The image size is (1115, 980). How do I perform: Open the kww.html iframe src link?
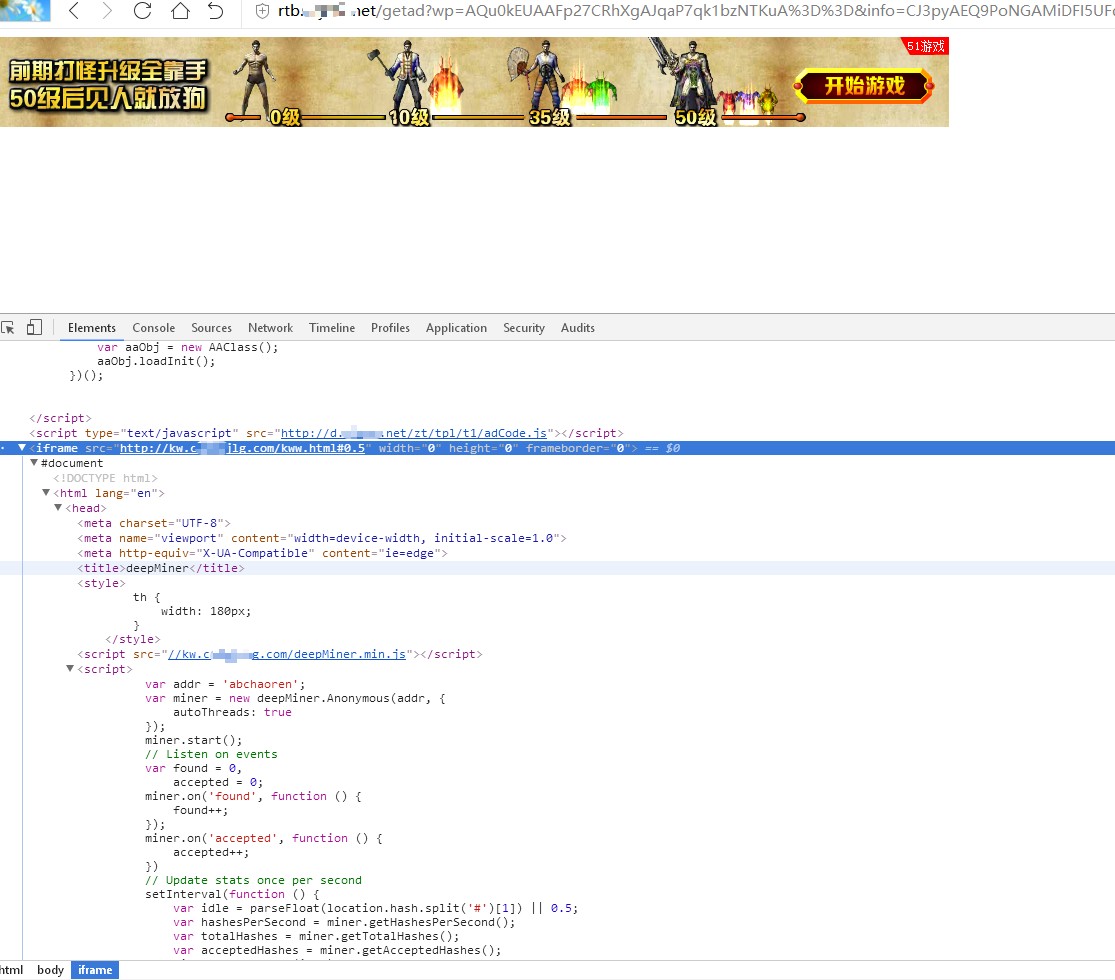[x=242, y=448]
